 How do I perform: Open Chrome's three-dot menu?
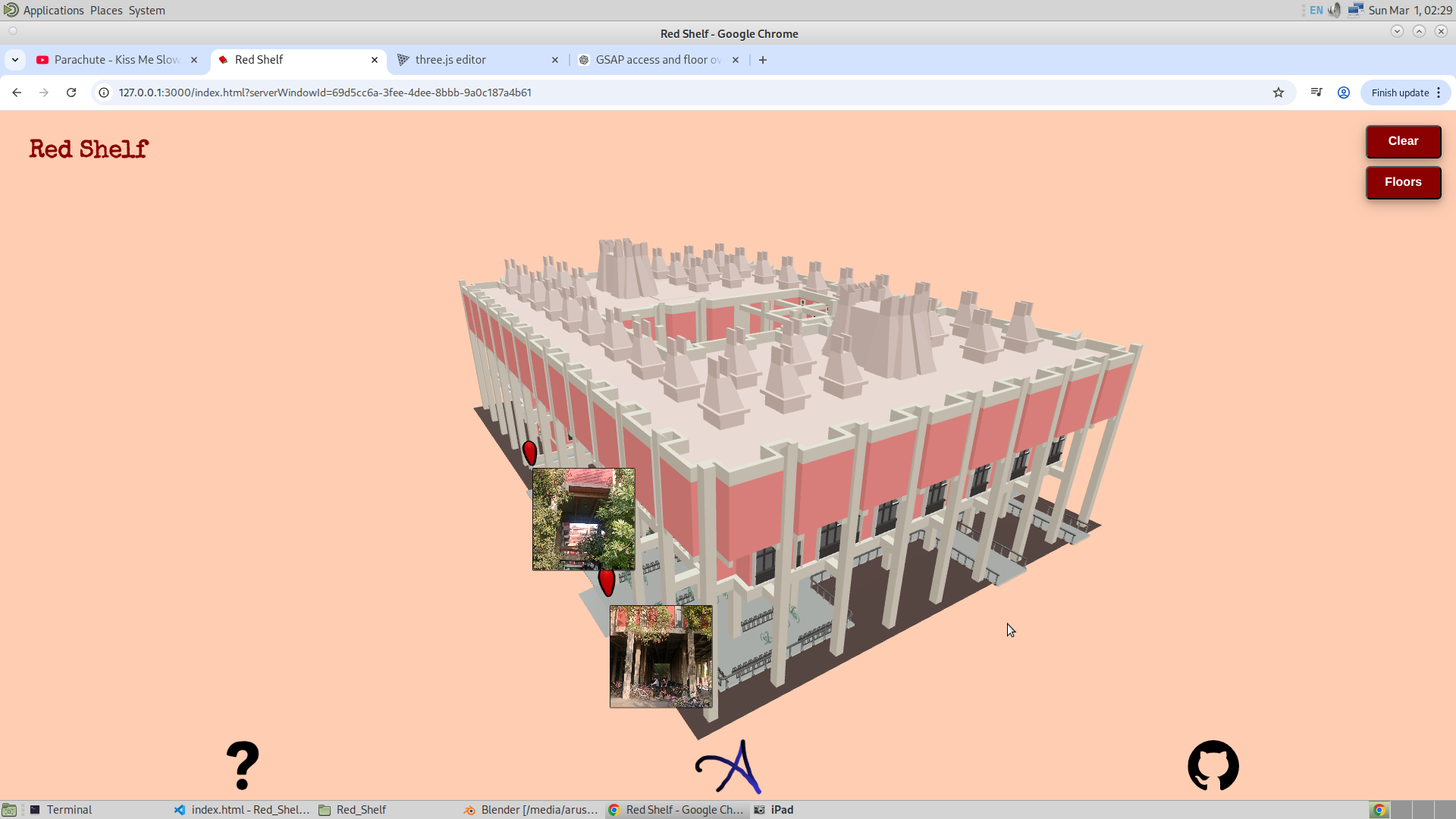(x=1439, y=93)
